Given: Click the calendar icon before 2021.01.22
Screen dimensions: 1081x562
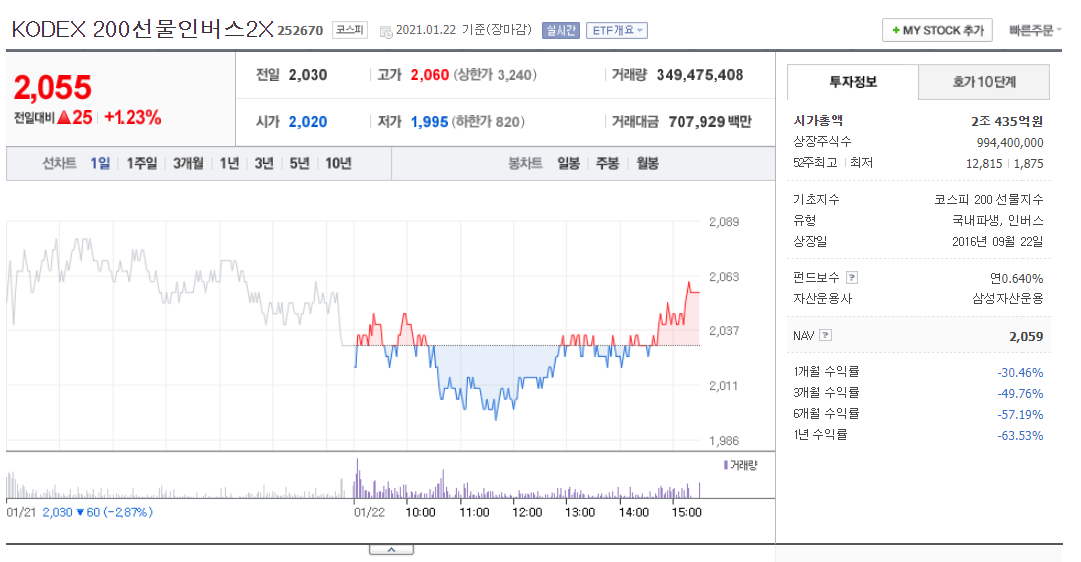Looking at the screenshot, I should click(386, 31).
